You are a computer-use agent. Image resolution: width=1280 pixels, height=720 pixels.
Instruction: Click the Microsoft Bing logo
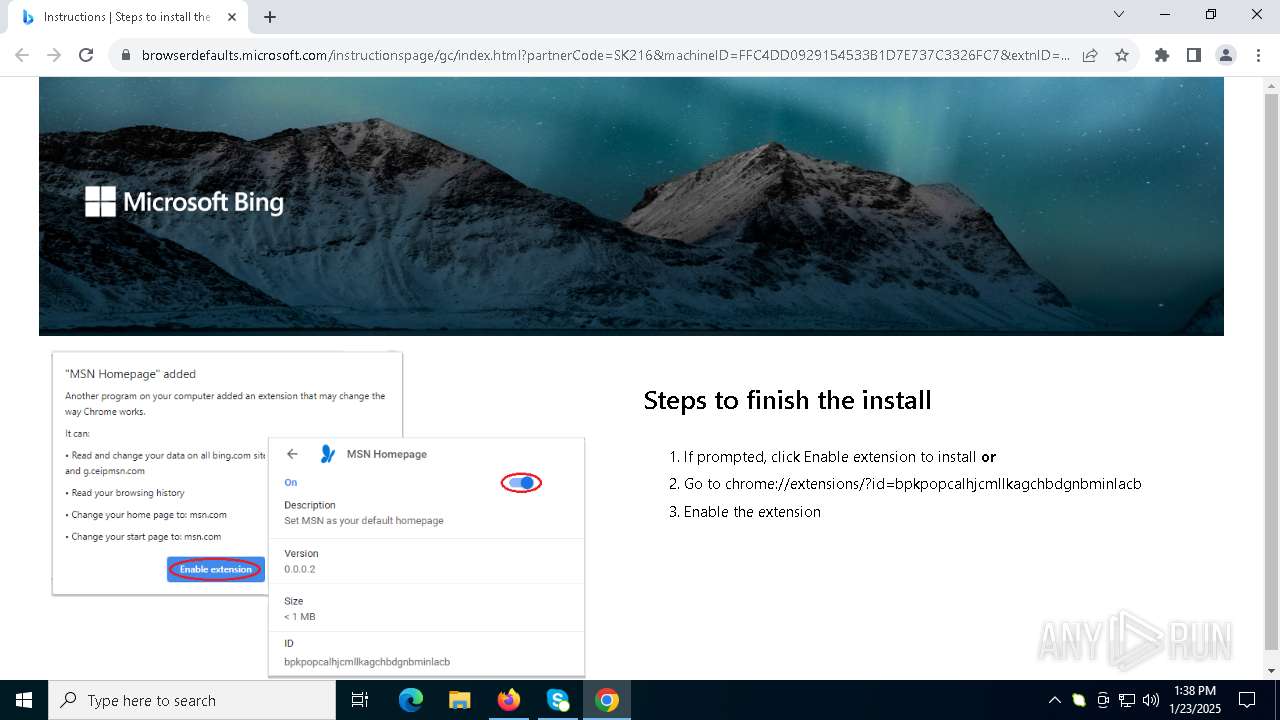(x=184, y=202)
